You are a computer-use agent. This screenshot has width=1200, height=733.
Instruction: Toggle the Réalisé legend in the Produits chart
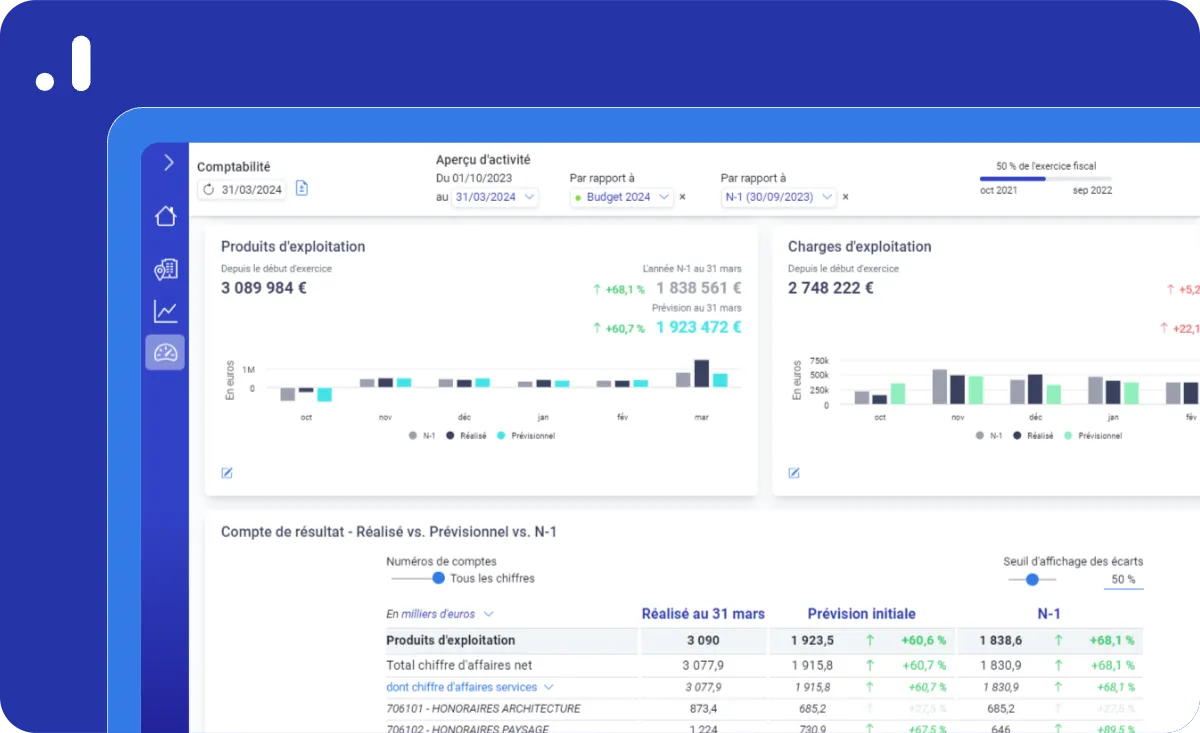[x=466, y=436]
